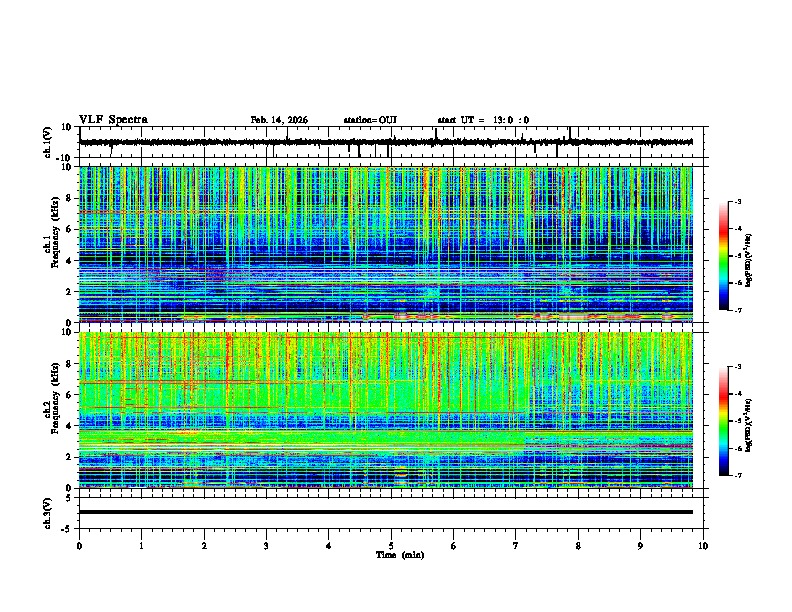Image resolution: width=792 pixels, height=612 pixels.
Task: Click the ch.2 frequency axis "6" tick label
Action: coord(70,395)
